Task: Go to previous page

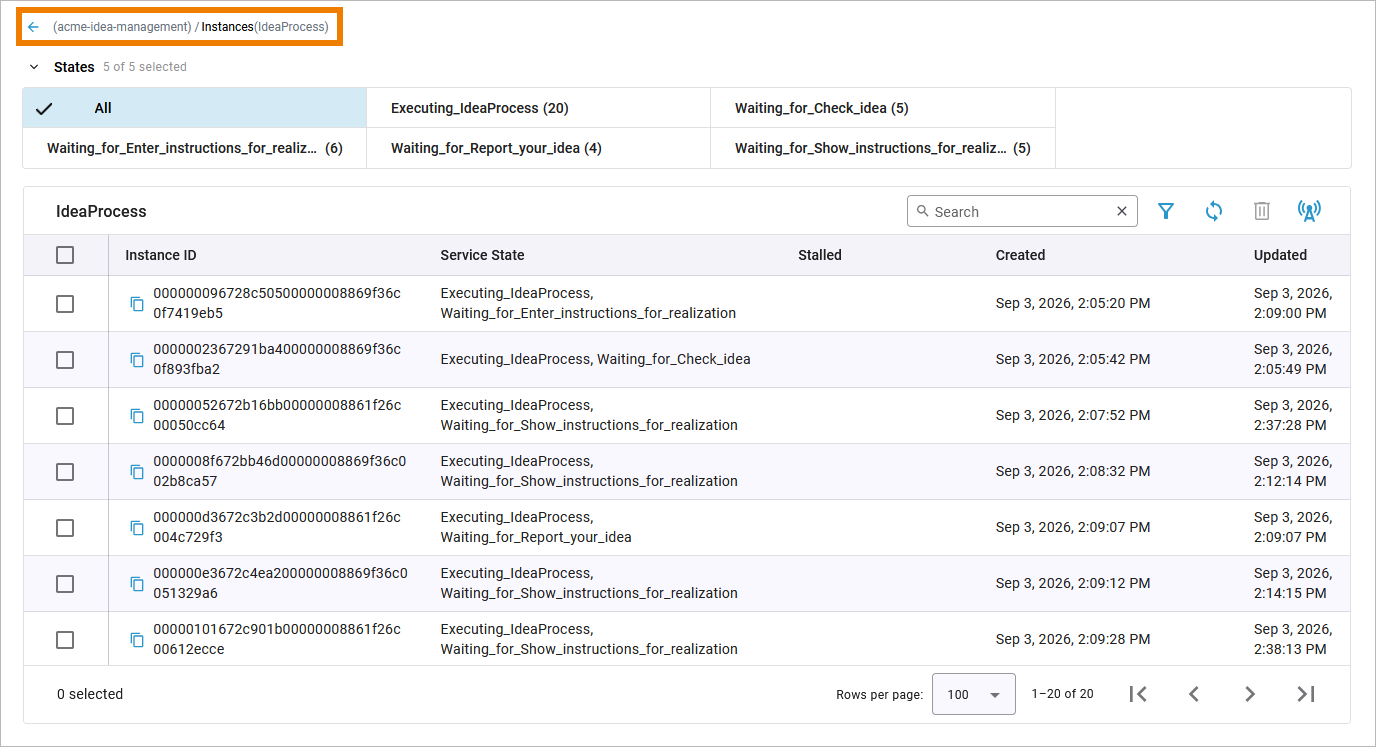Action: [1194, 694]
